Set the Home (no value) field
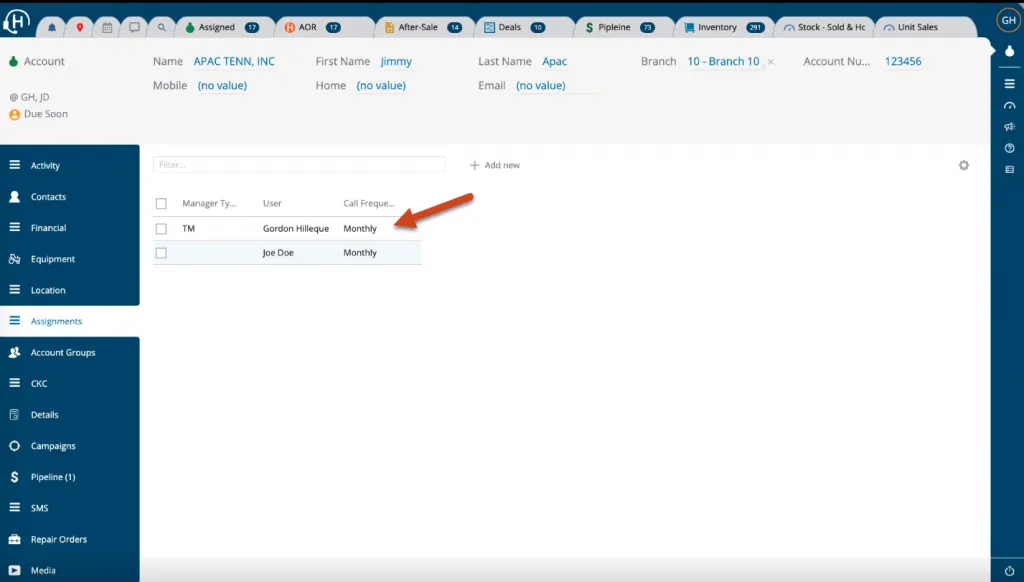The height and width of the screenshot is (582, 1024). 381,86
